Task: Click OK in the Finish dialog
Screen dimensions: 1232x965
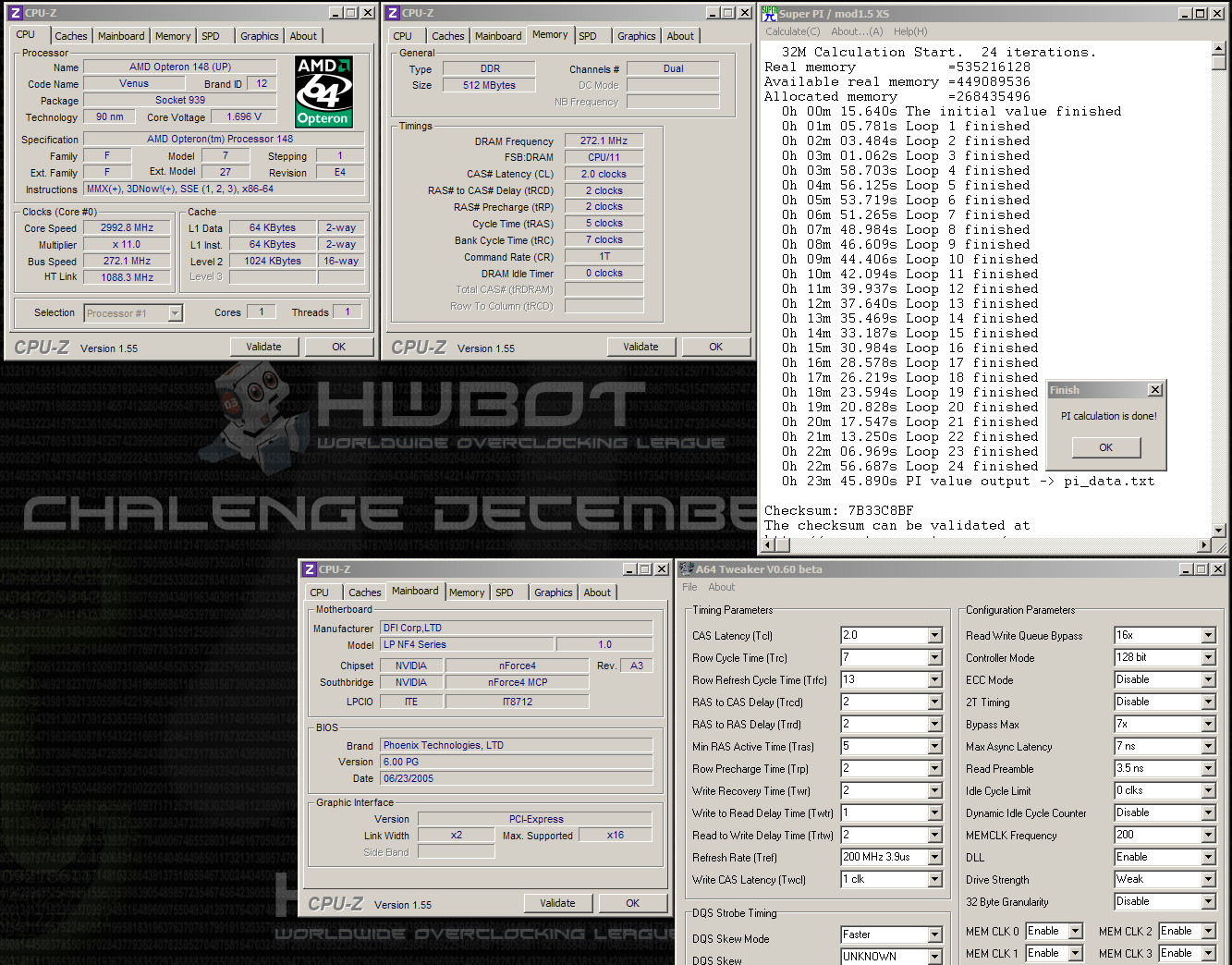Action: click(x=1106, y=447)
